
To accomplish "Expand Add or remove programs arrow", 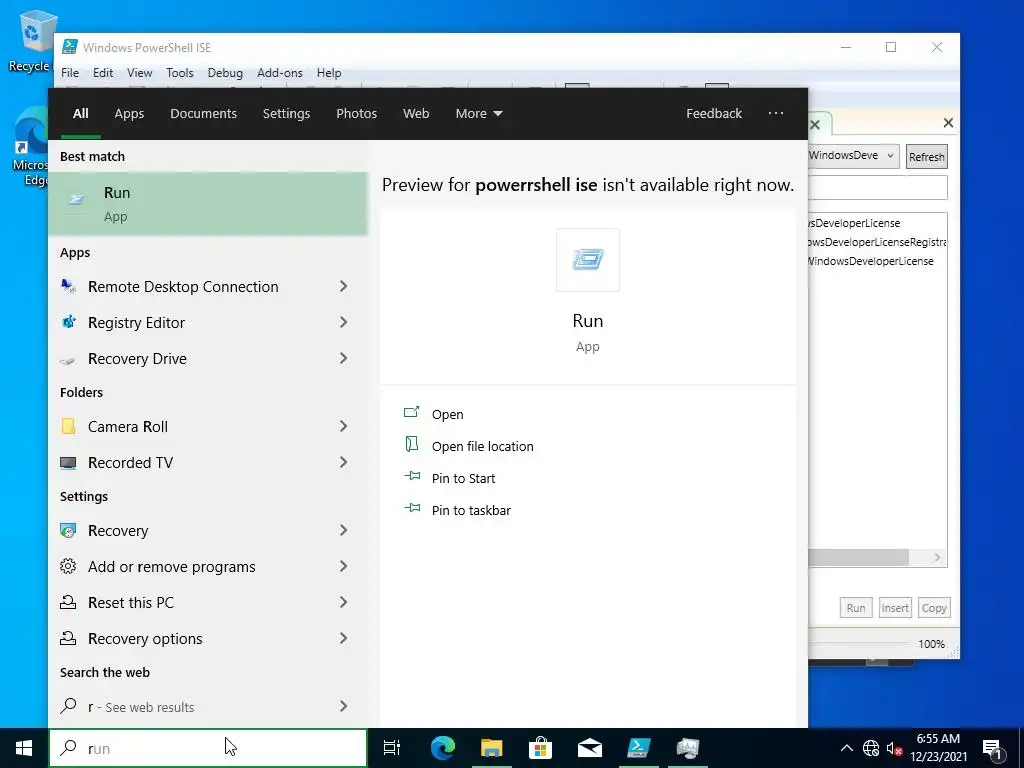I will coord(344,566).
